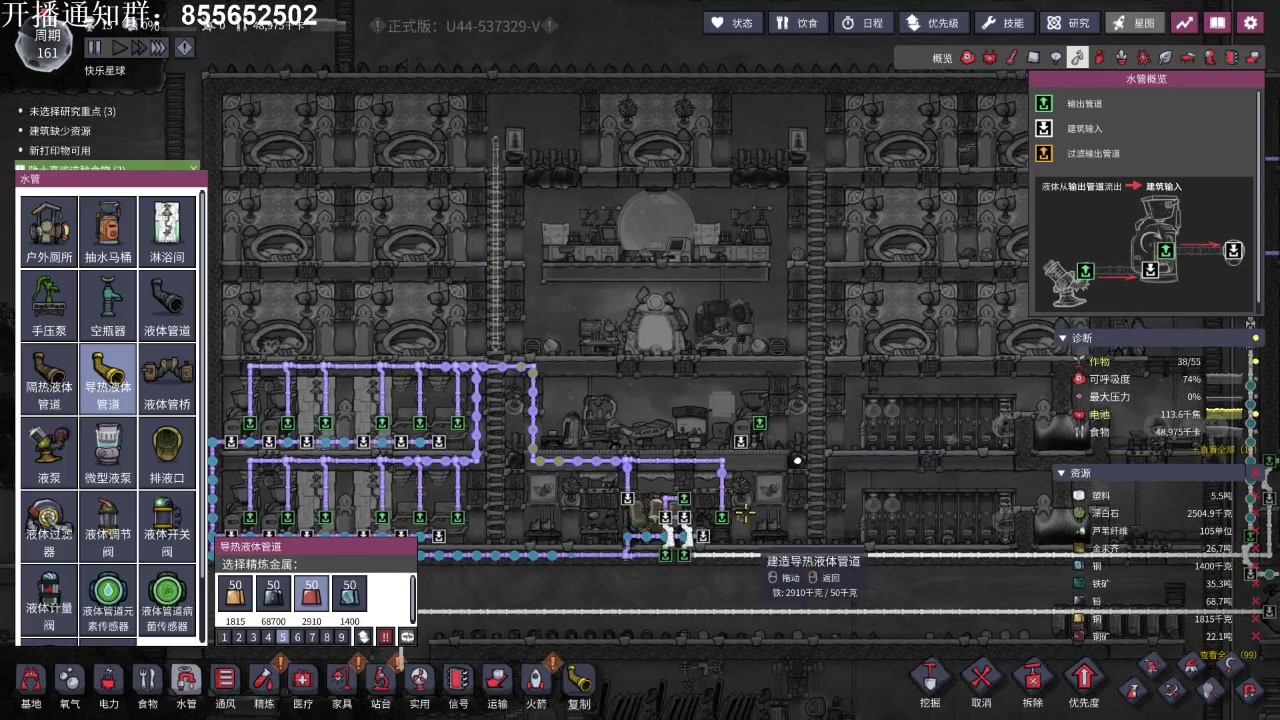Select the 排液口 building
Viewport: 1280px width, 720px height.
[167, 453]
